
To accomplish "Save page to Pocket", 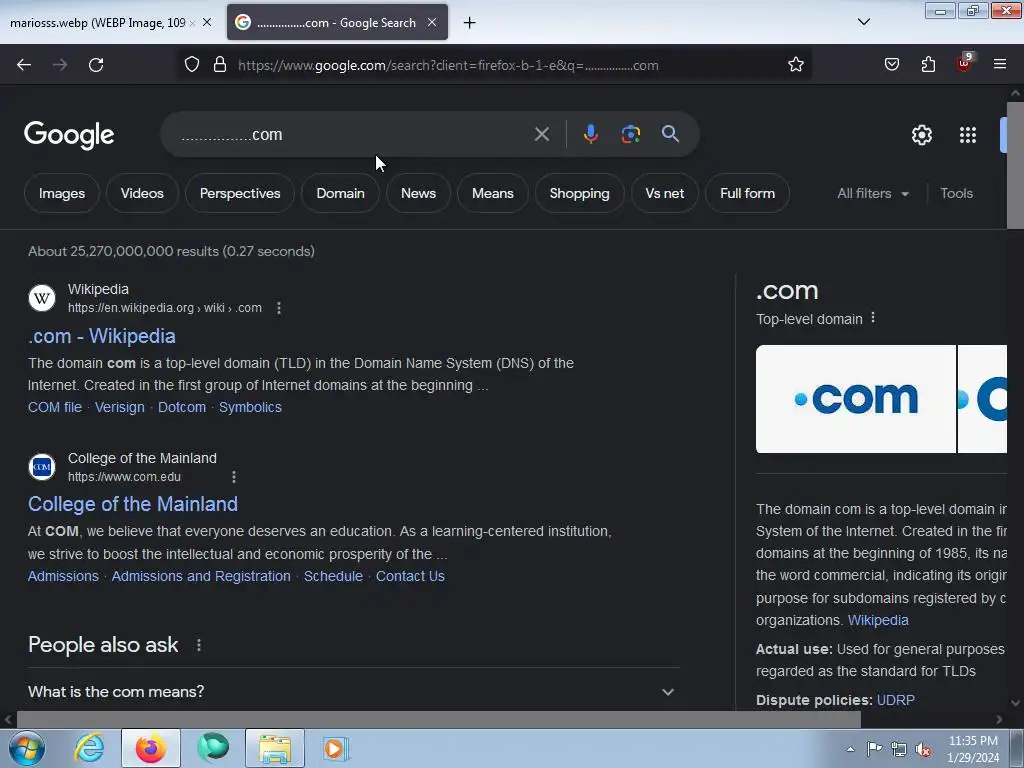I will click(x=892, y=65).
